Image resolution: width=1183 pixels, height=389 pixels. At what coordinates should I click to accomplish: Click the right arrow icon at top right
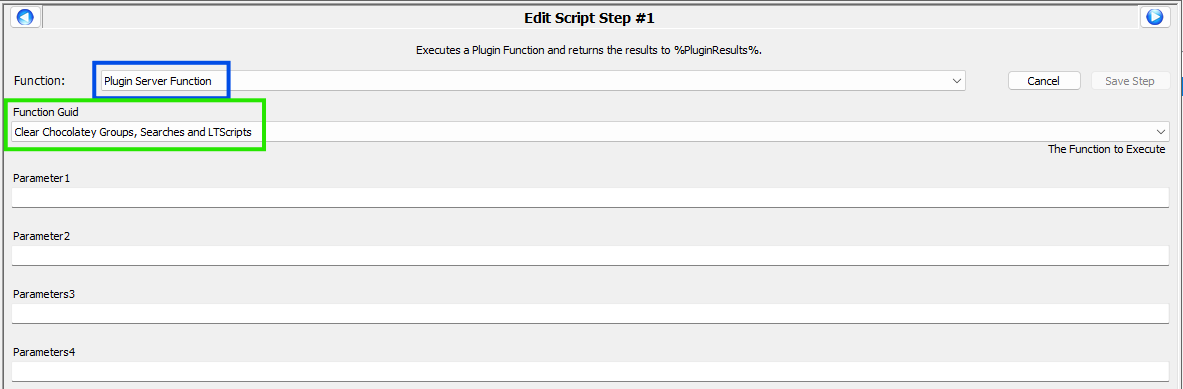1154,17
